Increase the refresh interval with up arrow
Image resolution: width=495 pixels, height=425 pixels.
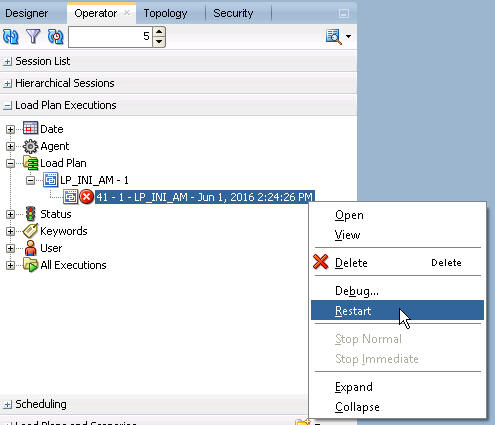(x=159, y=31)
